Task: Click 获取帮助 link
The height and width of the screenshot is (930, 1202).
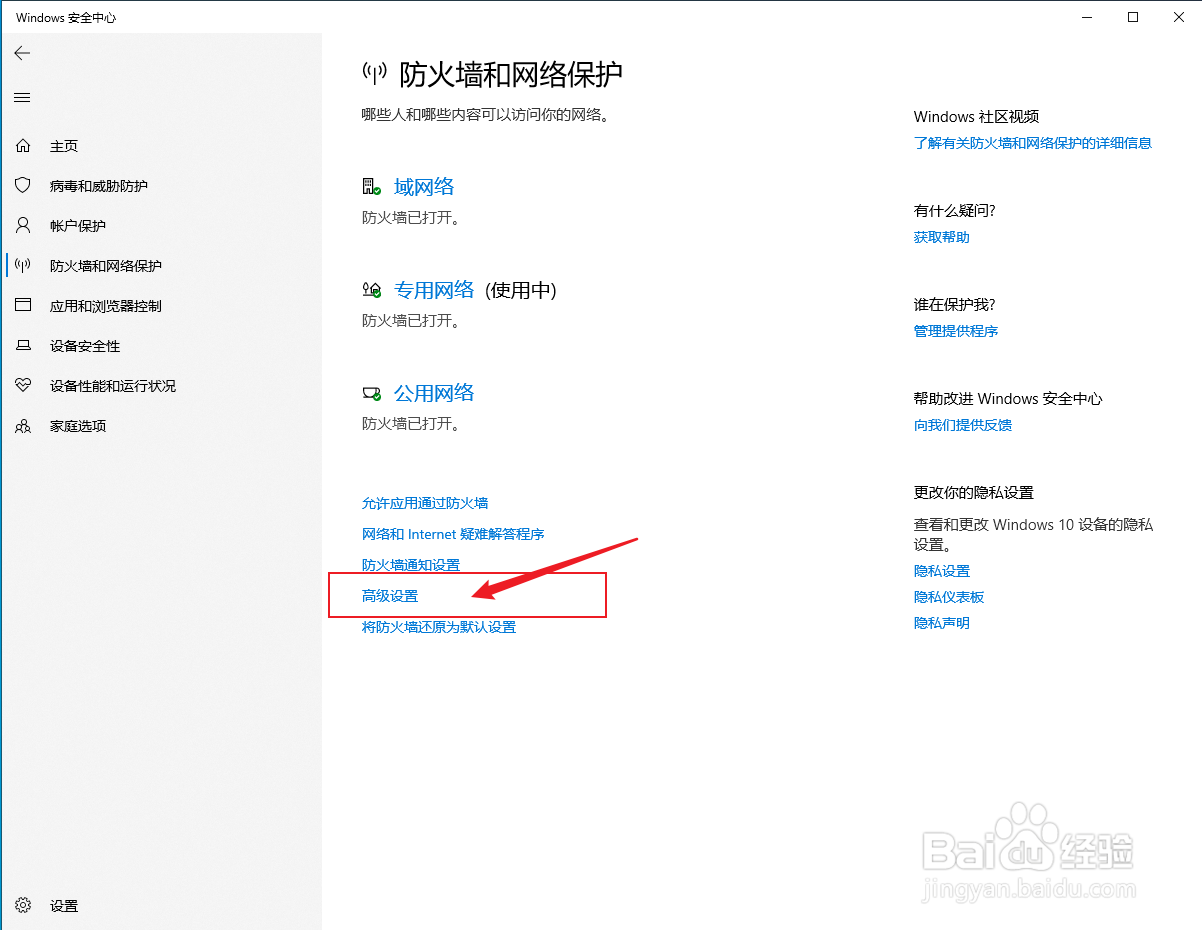Action: 942,237
